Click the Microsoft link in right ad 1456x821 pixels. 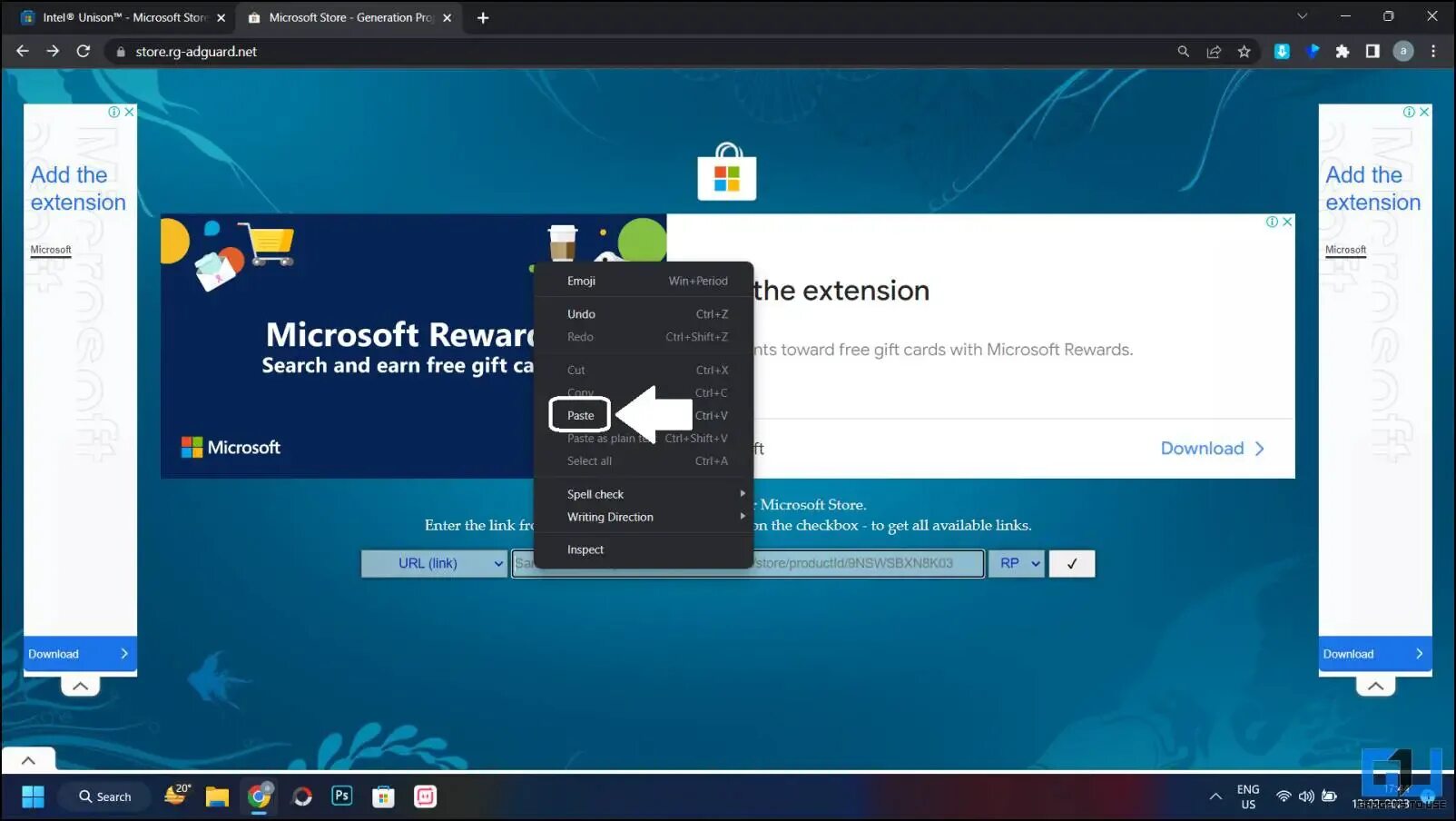click(x=1346, y=250)
